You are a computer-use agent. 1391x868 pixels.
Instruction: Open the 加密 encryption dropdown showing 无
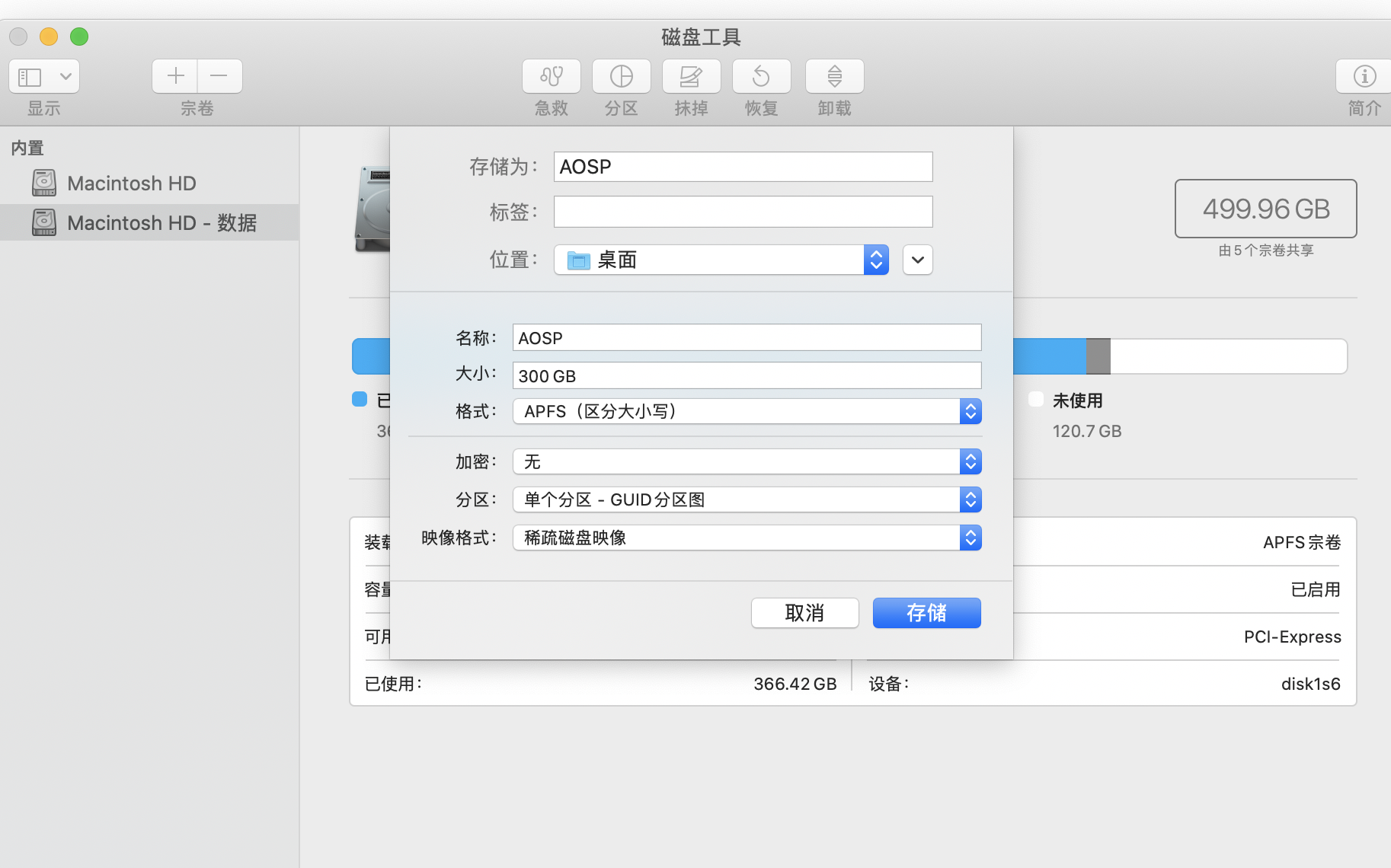point(747,461)
